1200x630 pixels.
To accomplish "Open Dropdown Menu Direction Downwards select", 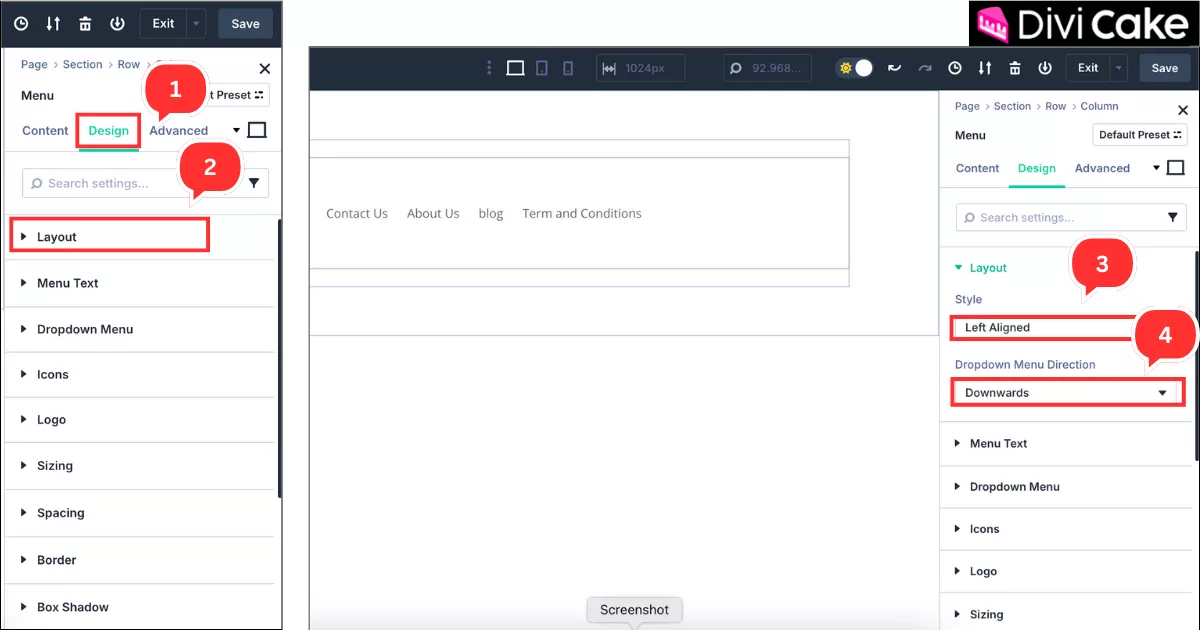I will [1069, 393].
